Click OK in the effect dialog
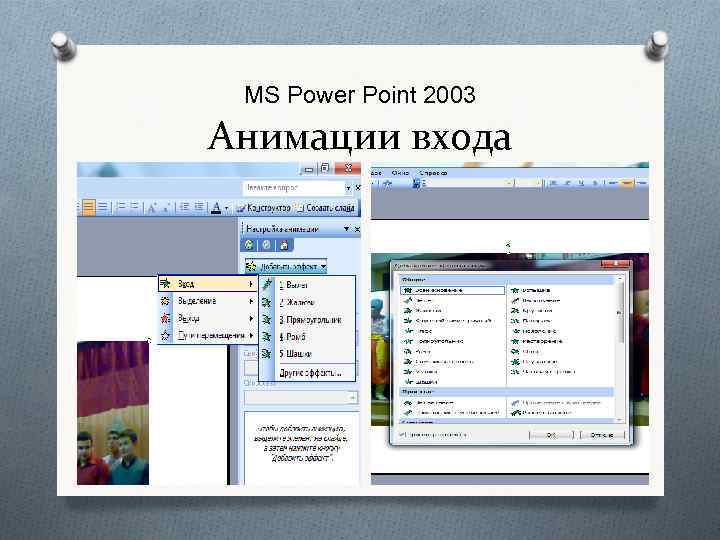 tap(551, 435)
